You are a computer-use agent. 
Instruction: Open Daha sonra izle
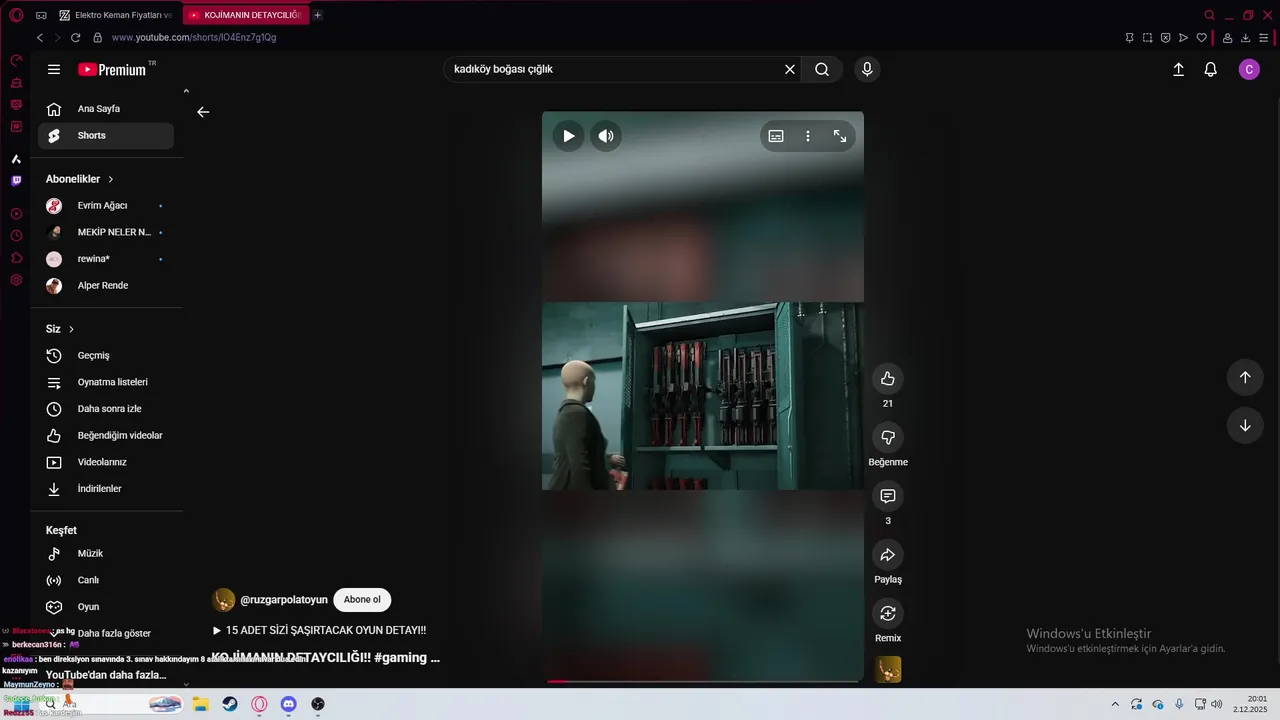[106, 409]
